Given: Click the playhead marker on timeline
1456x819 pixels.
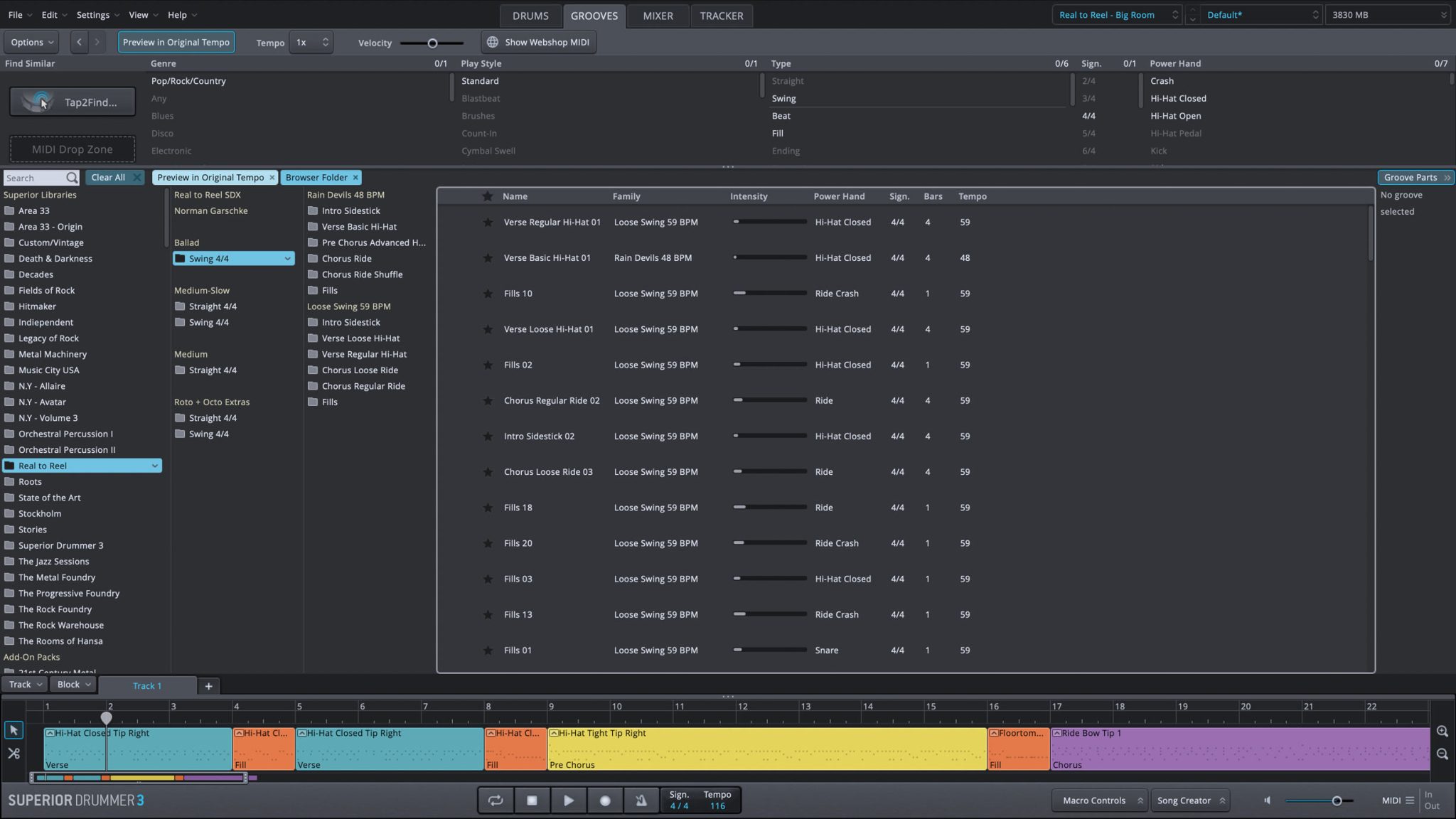Looking at the screenshot, I should pos(107,718).
